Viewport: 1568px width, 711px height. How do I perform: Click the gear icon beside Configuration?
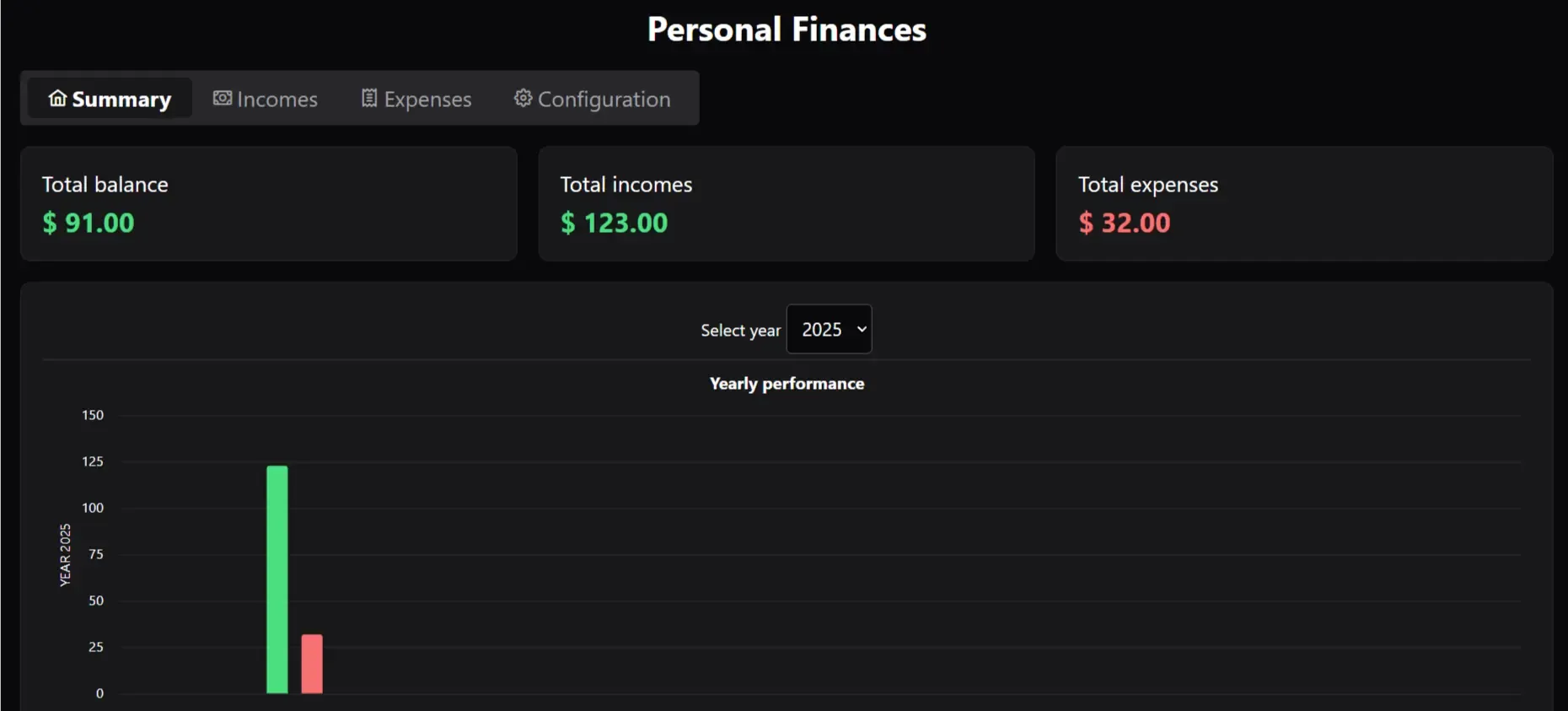click(524, 99)
